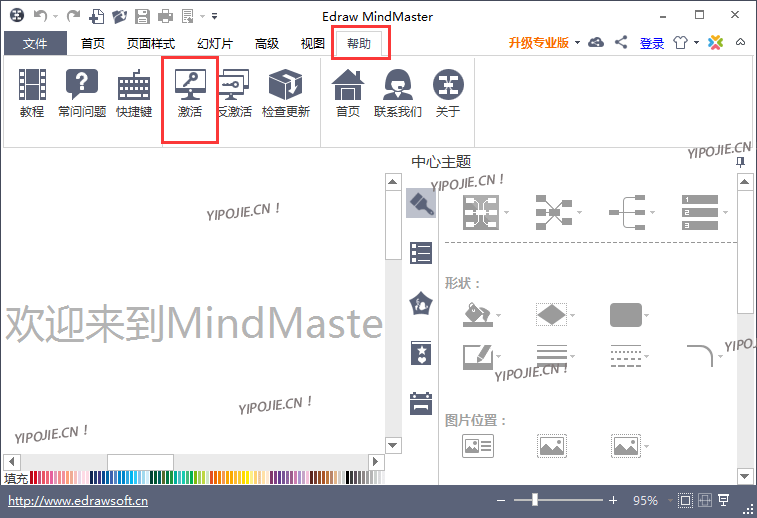Switch to the 幻灯片 tab
Image resolution: width=757 pixels, height=518 pixels.
(215, 43)
